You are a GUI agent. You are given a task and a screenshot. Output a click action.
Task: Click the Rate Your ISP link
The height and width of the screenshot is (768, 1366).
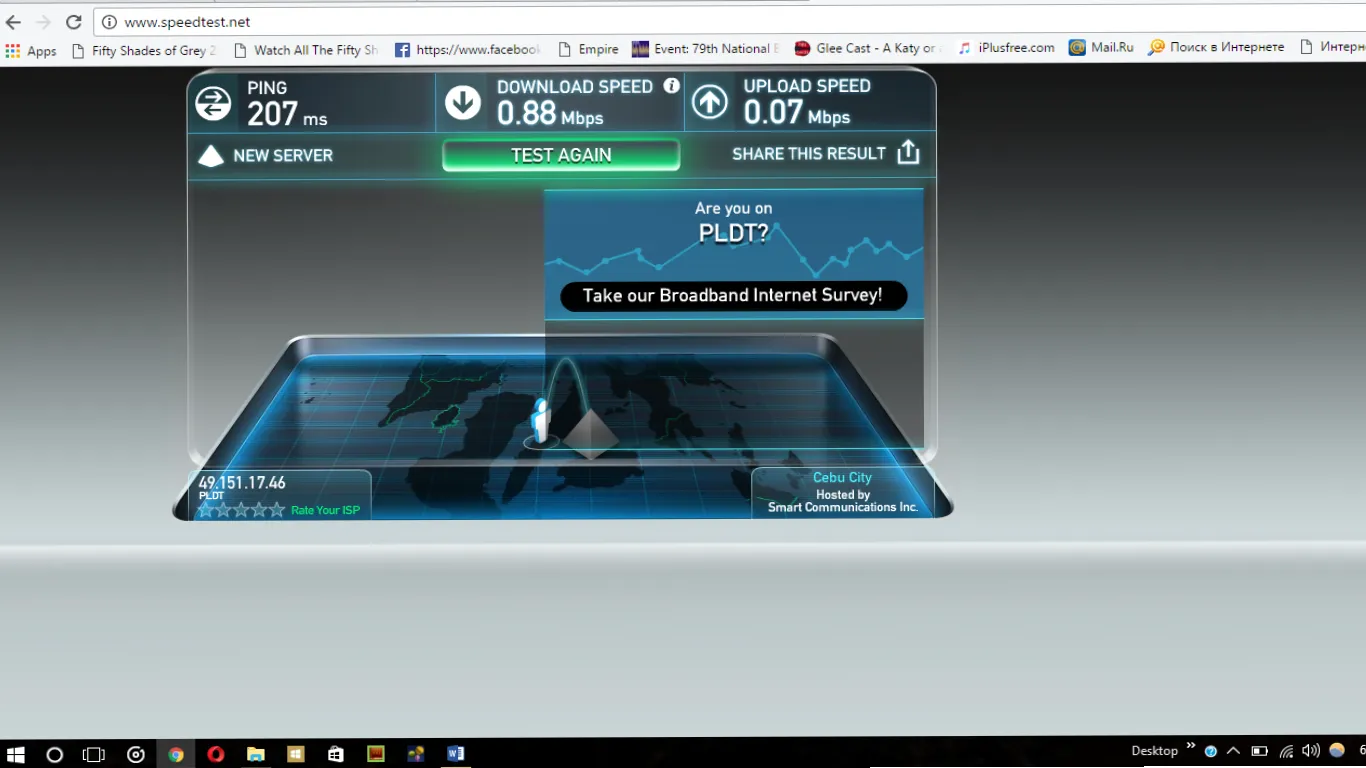pyautogui.click(x=325, y=511)
